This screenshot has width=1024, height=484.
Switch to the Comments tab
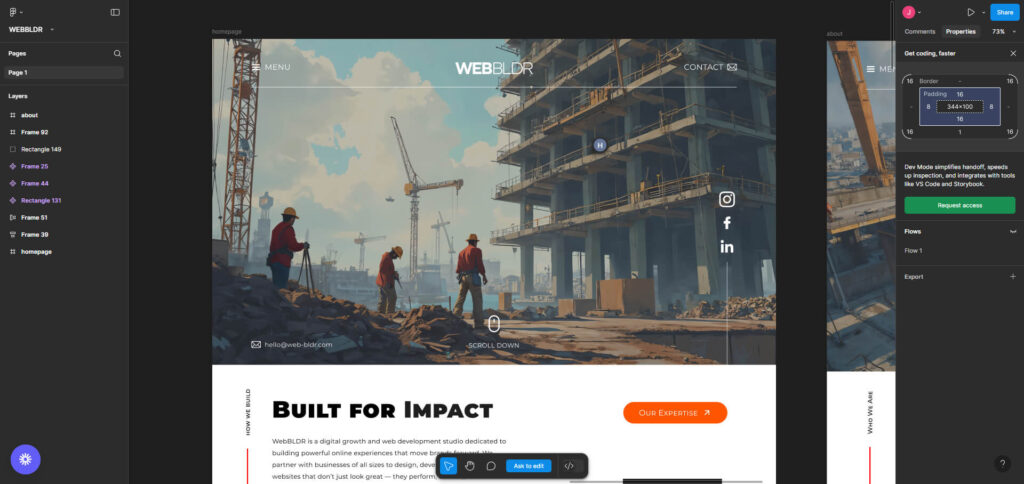point(920,31)
